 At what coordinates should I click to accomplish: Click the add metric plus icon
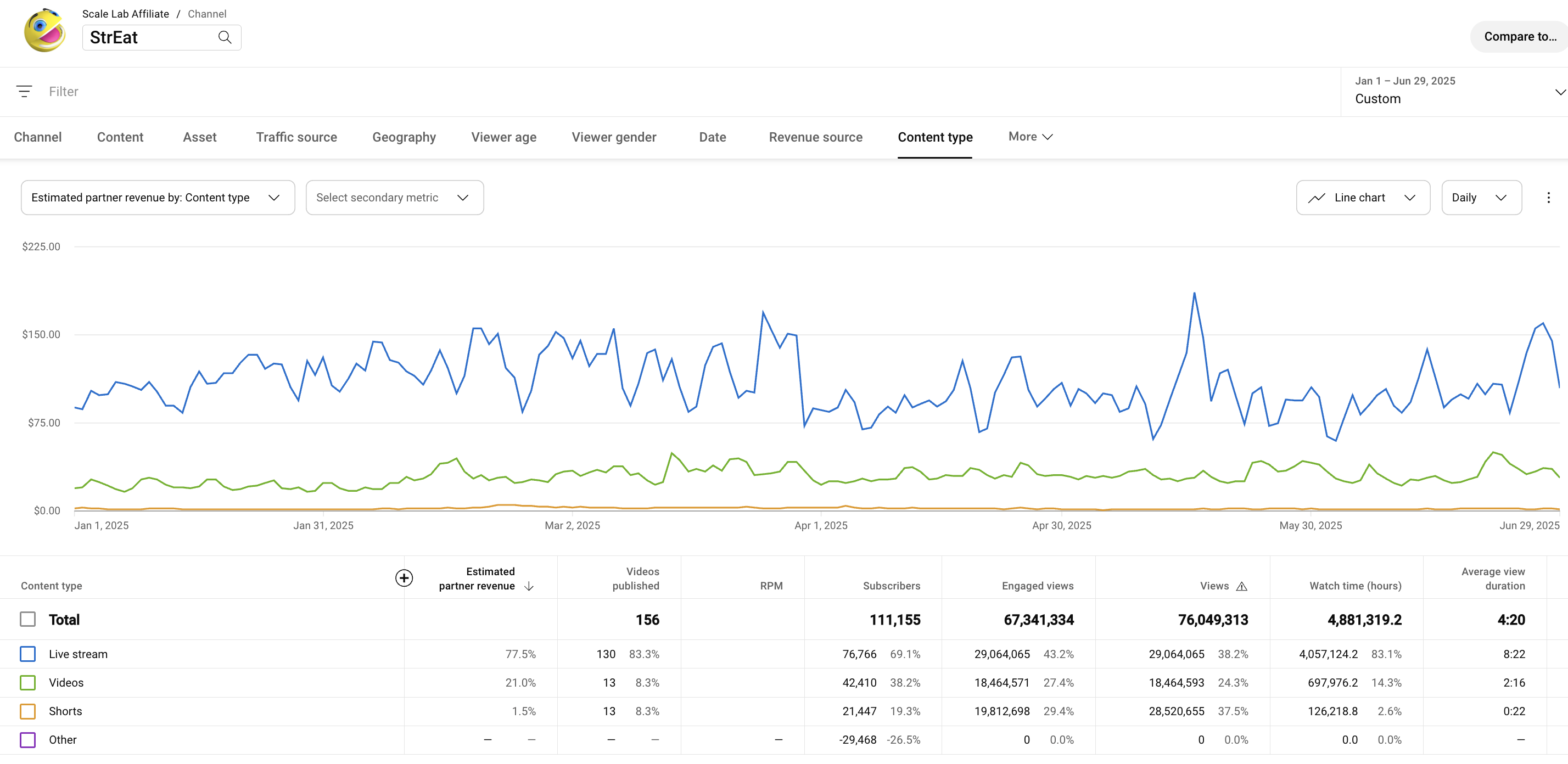click(404, 577)
